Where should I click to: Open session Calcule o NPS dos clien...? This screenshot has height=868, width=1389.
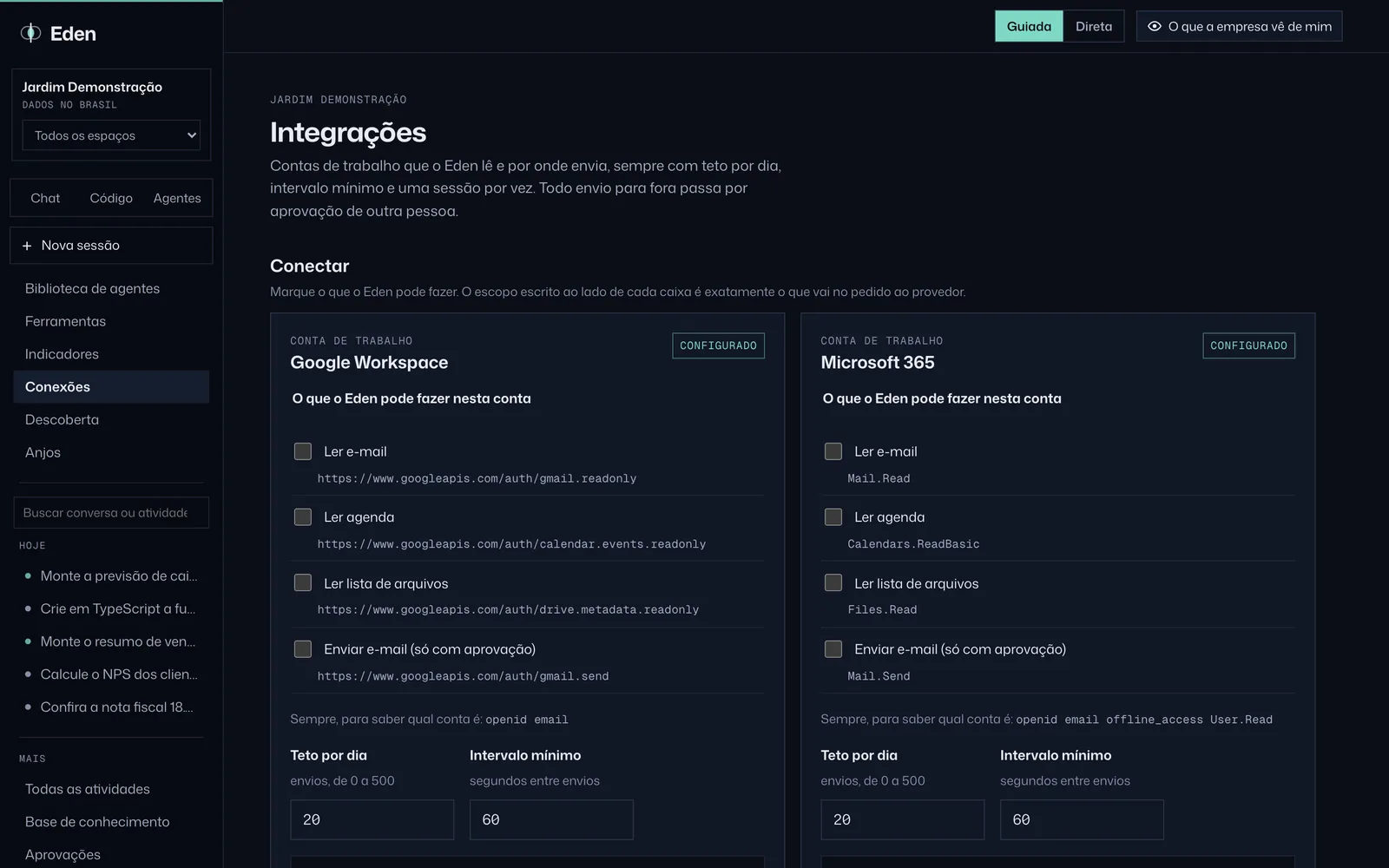click(x=111, y=674)
